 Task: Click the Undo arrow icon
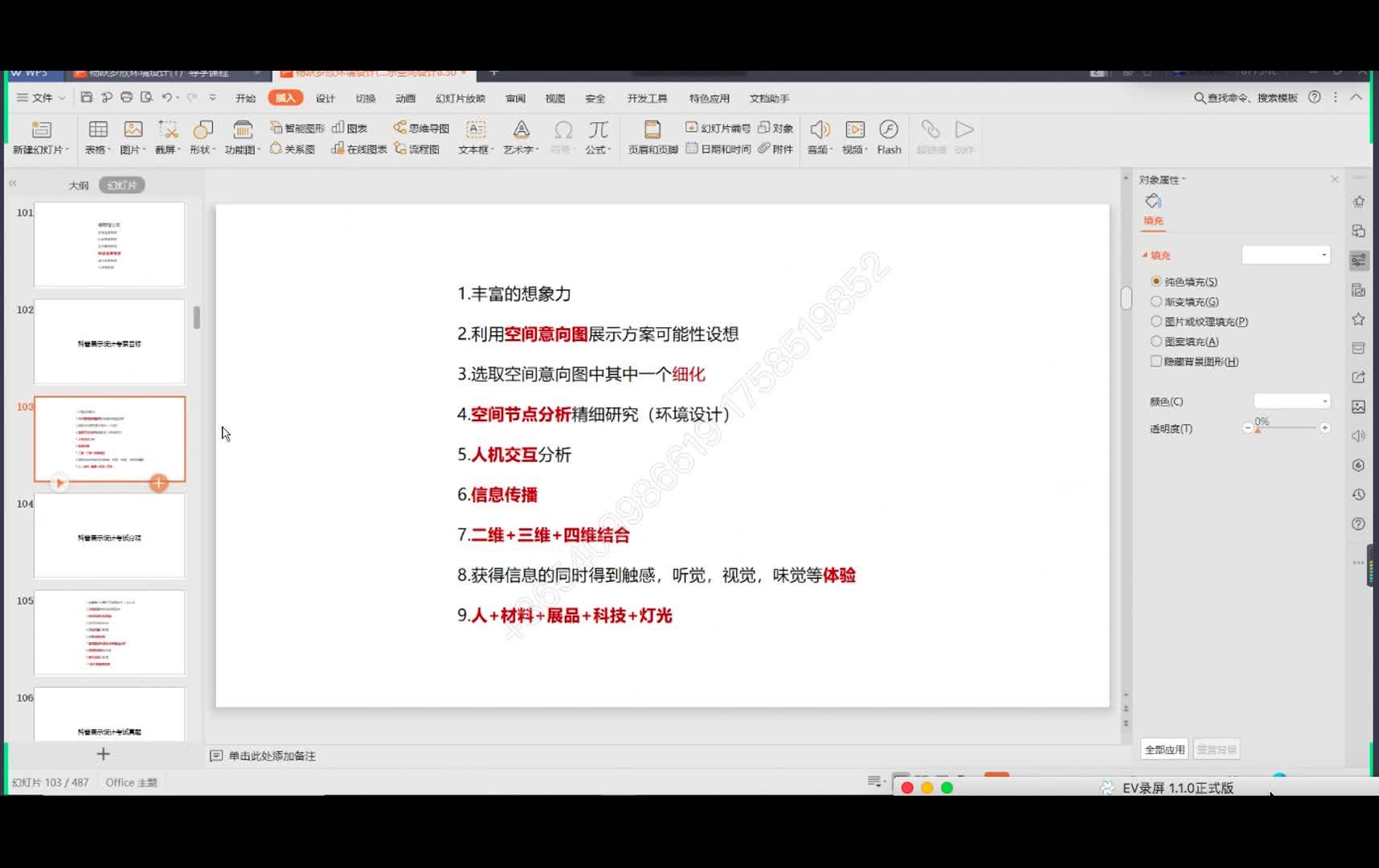pyautogui.click(x=166, y=97)
